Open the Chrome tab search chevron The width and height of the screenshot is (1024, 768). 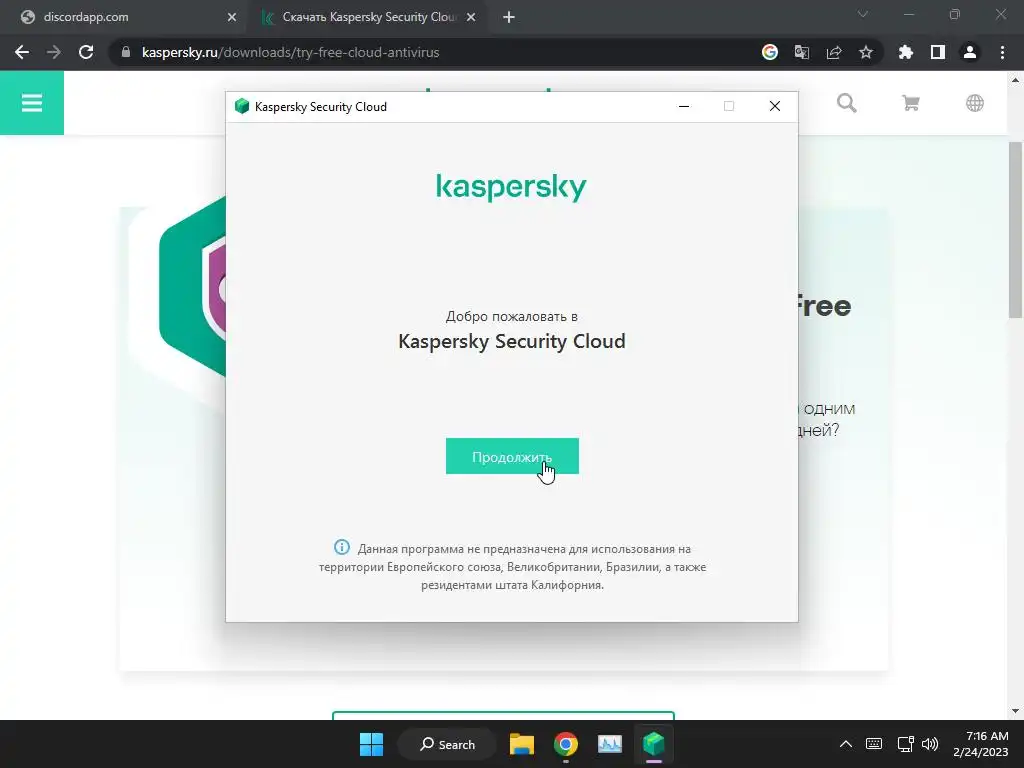point(863,14)
